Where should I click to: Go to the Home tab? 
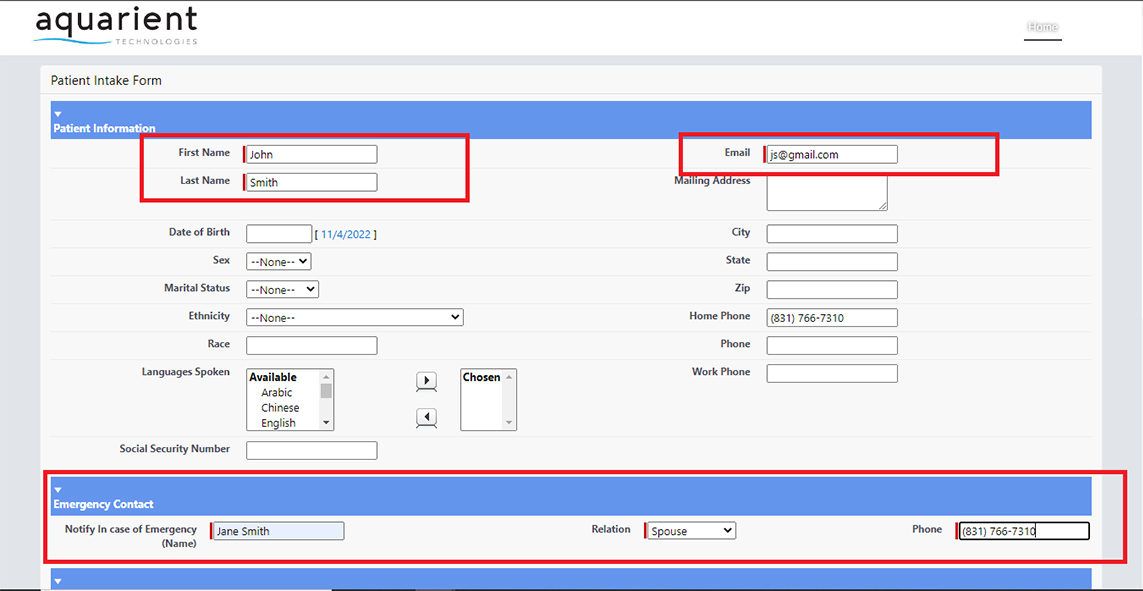click(x=1042, y=27)
